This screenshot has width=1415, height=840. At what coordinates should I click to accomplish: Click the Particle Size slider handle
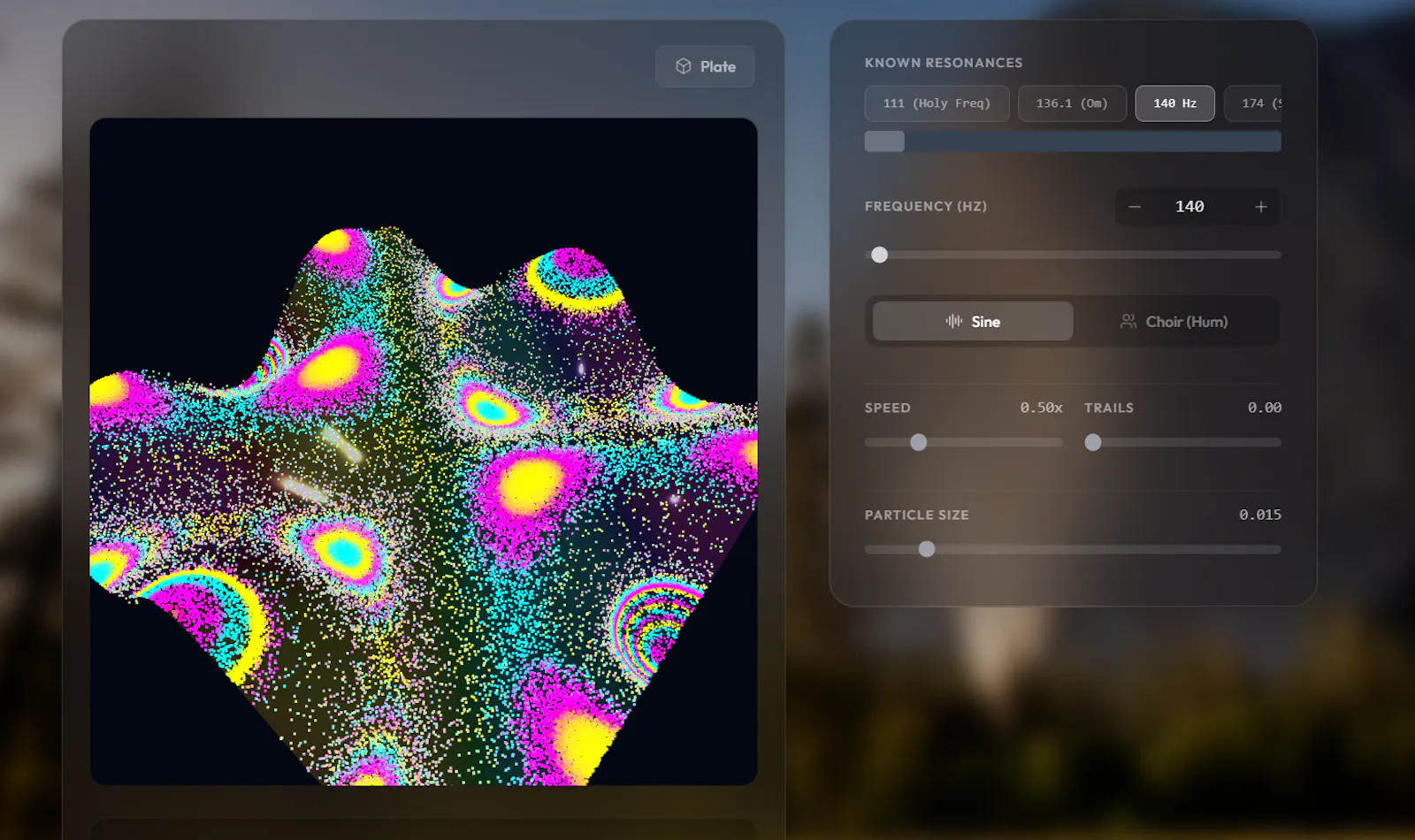(927, 549)
